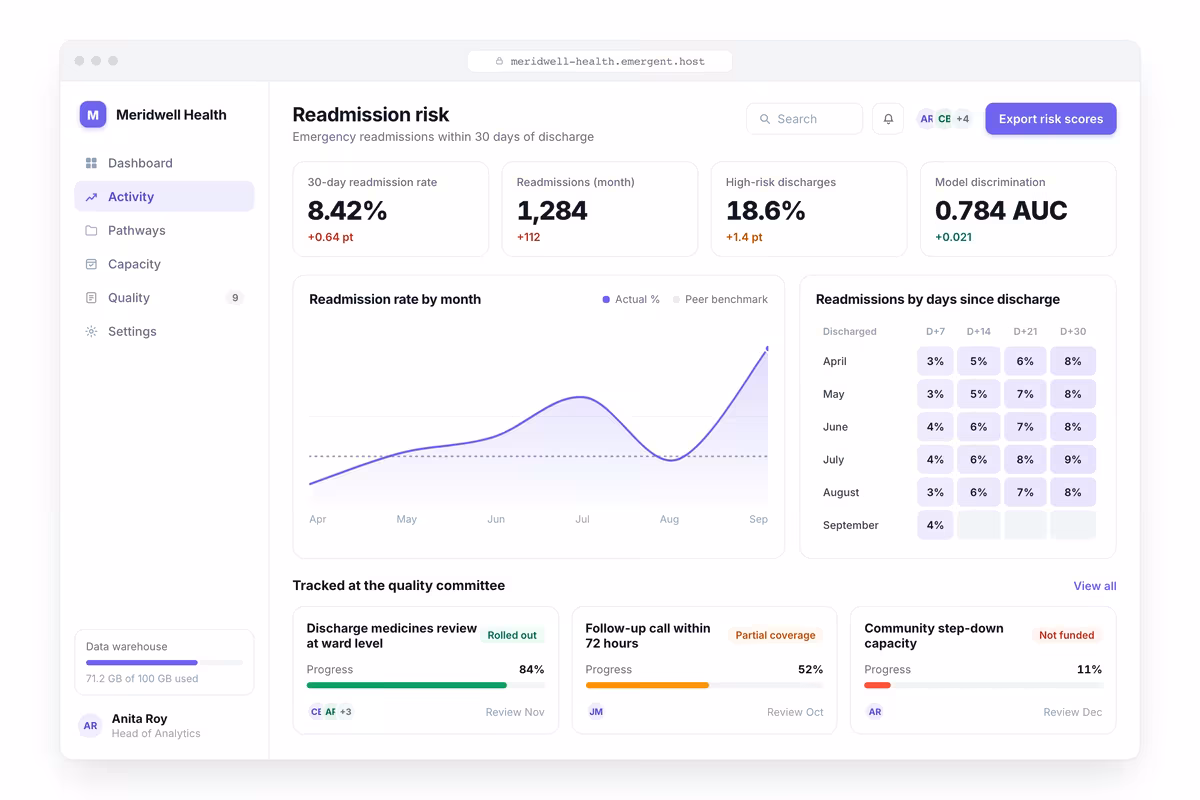Click Follow-up call within 72 hours title
The image size is (1200, 800).
click(x=648, y=636)
